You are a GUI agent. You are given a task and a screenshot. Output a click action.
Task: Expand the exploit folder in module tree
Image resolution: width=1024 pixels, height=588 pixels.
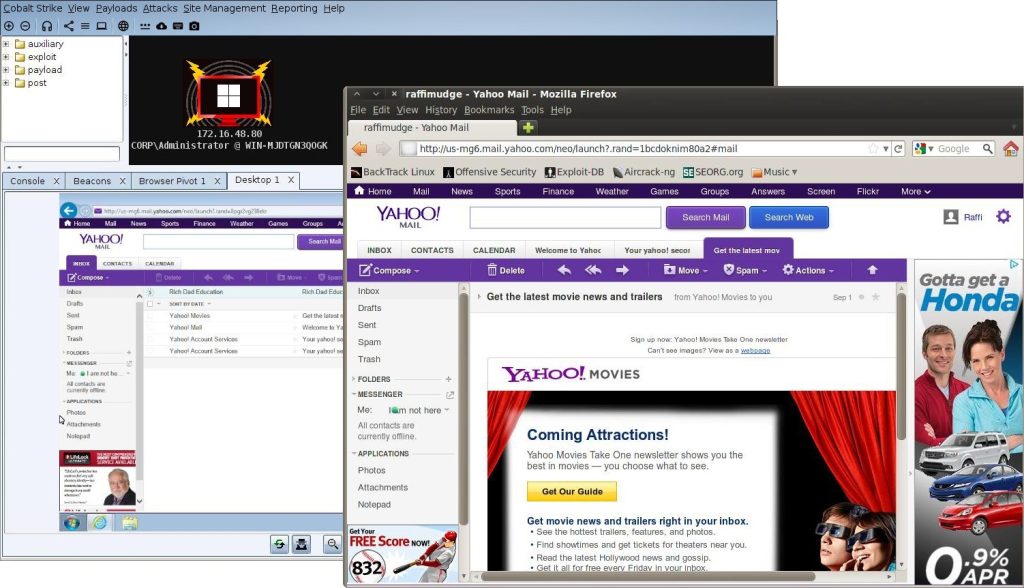click(6, 57)
